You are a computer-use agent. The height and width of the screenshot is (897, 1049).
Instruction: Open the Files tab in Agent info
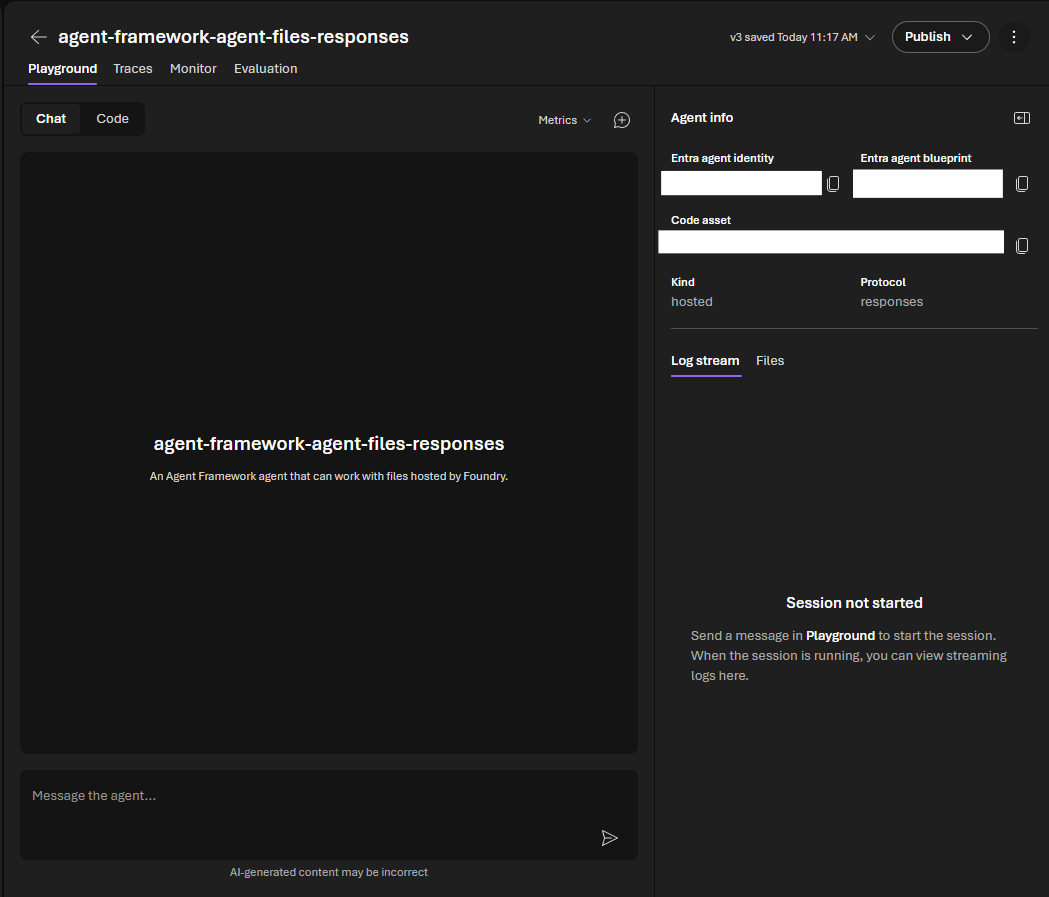tap(770, 361)
